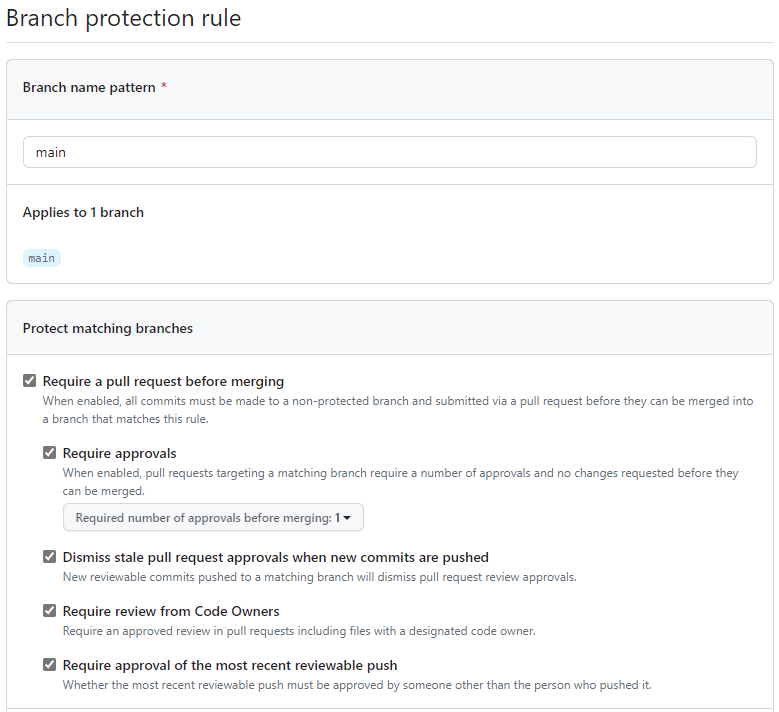The width and height of the screenshot is (779, 712).
Task: Click the Applies to 1 branch text
Action: tap(83, 212)
